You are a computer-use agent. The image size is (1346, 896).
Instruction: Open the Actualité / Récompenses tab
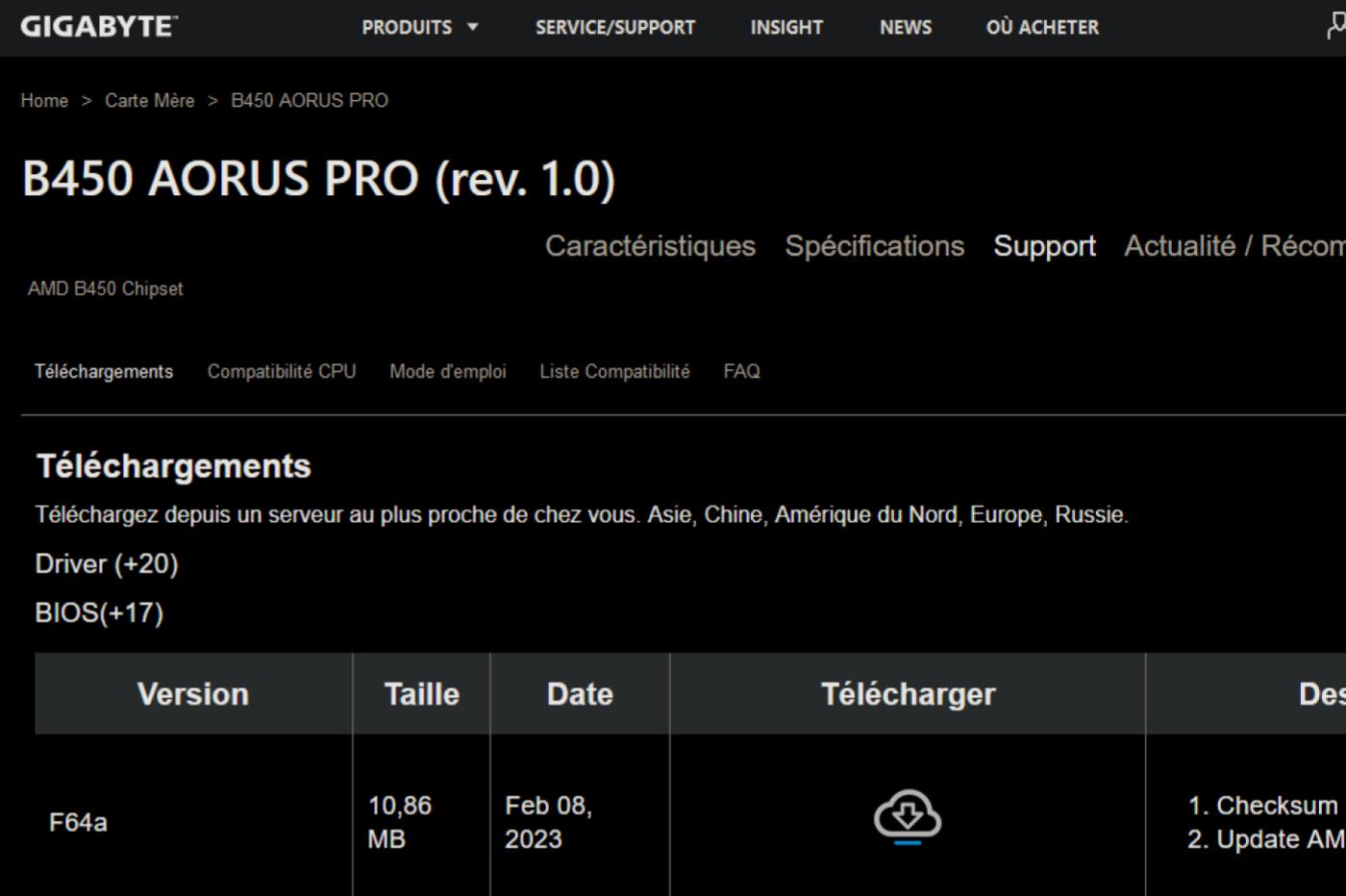(x=1235, y=246)
